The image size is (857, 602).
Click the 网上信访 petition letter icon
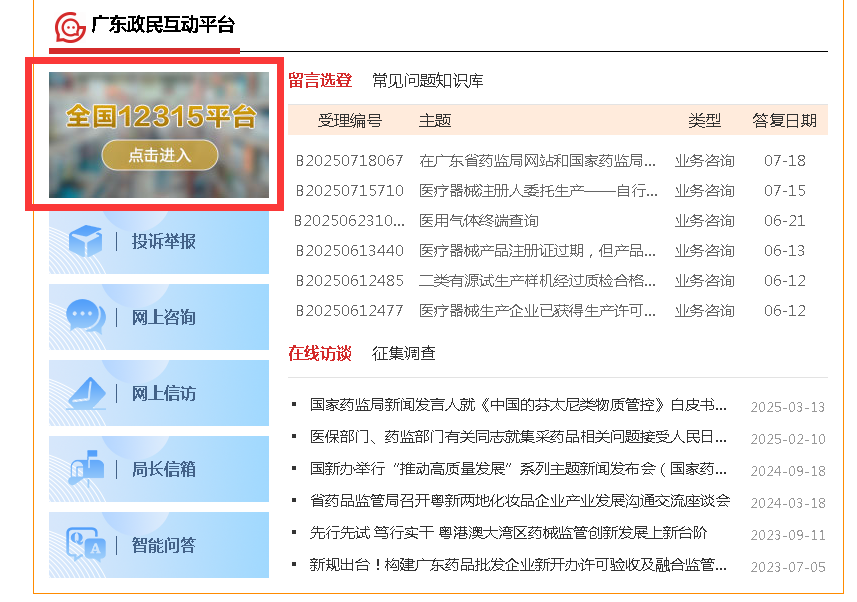pos(87,393)
